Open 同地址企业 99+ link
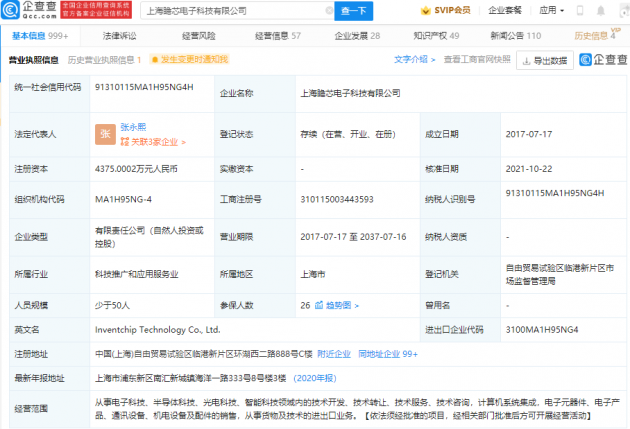The image size is (630, 429). pos(388,354)
